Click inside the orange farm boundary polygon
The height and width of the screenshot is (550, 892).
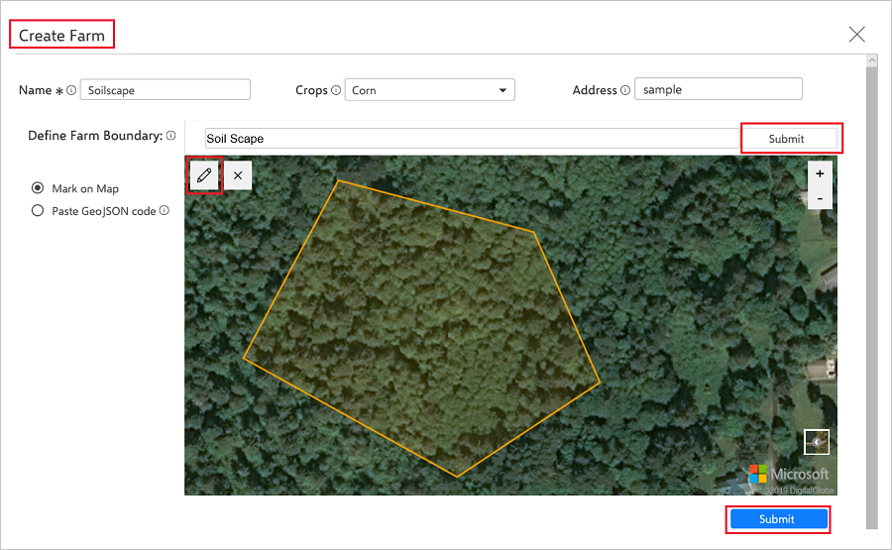click(x=421, y=330)
